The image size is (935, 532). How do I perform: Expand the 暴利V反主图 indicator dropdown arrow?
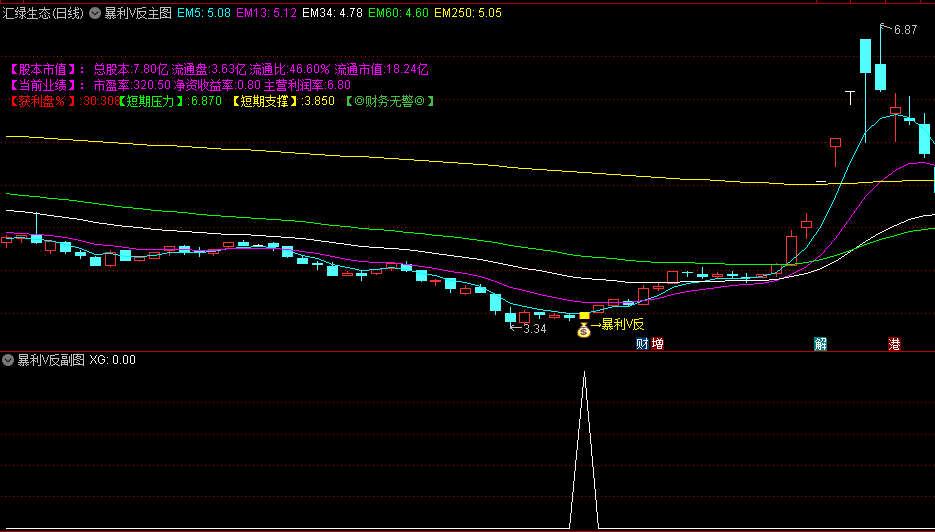coord(95,13)
